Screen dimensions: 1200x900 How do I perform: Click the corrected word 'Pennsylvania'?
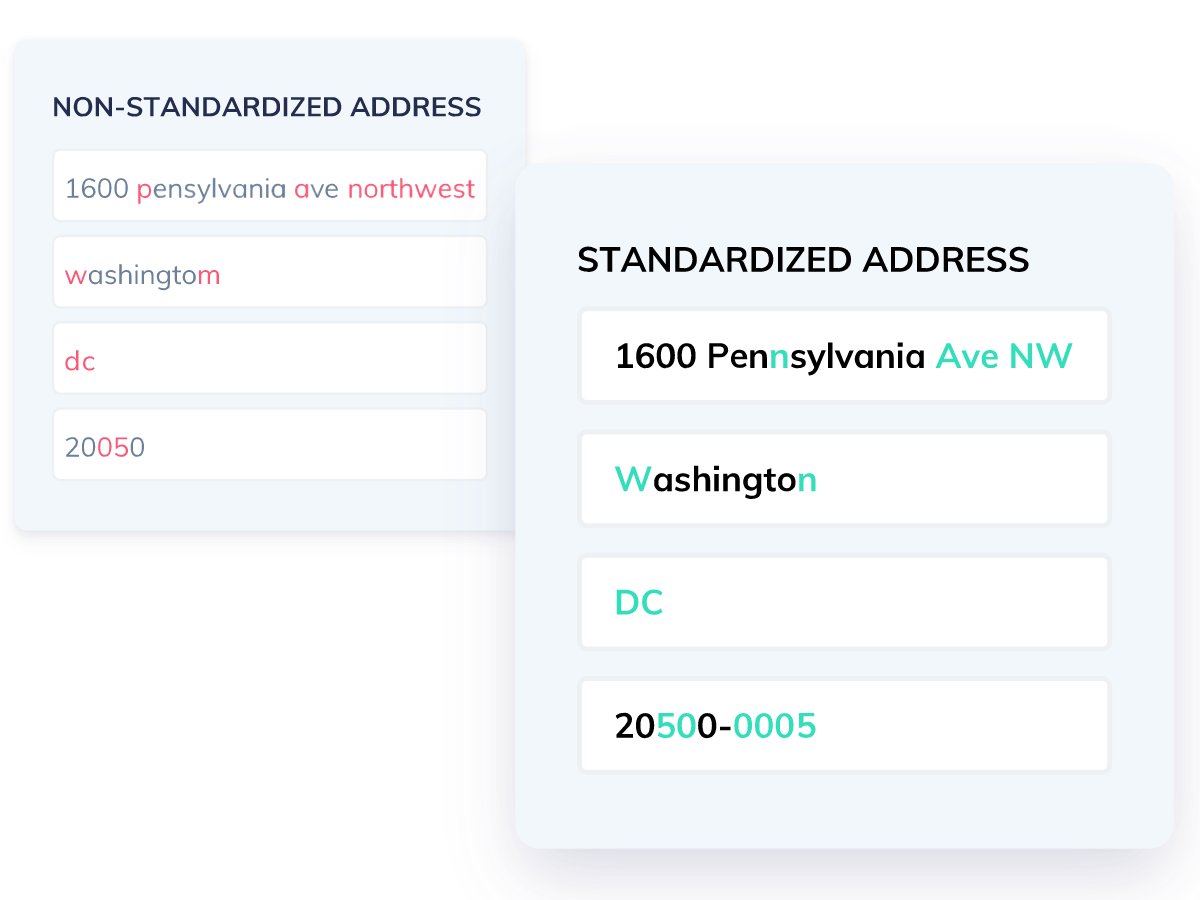click(x=816, y=357)
